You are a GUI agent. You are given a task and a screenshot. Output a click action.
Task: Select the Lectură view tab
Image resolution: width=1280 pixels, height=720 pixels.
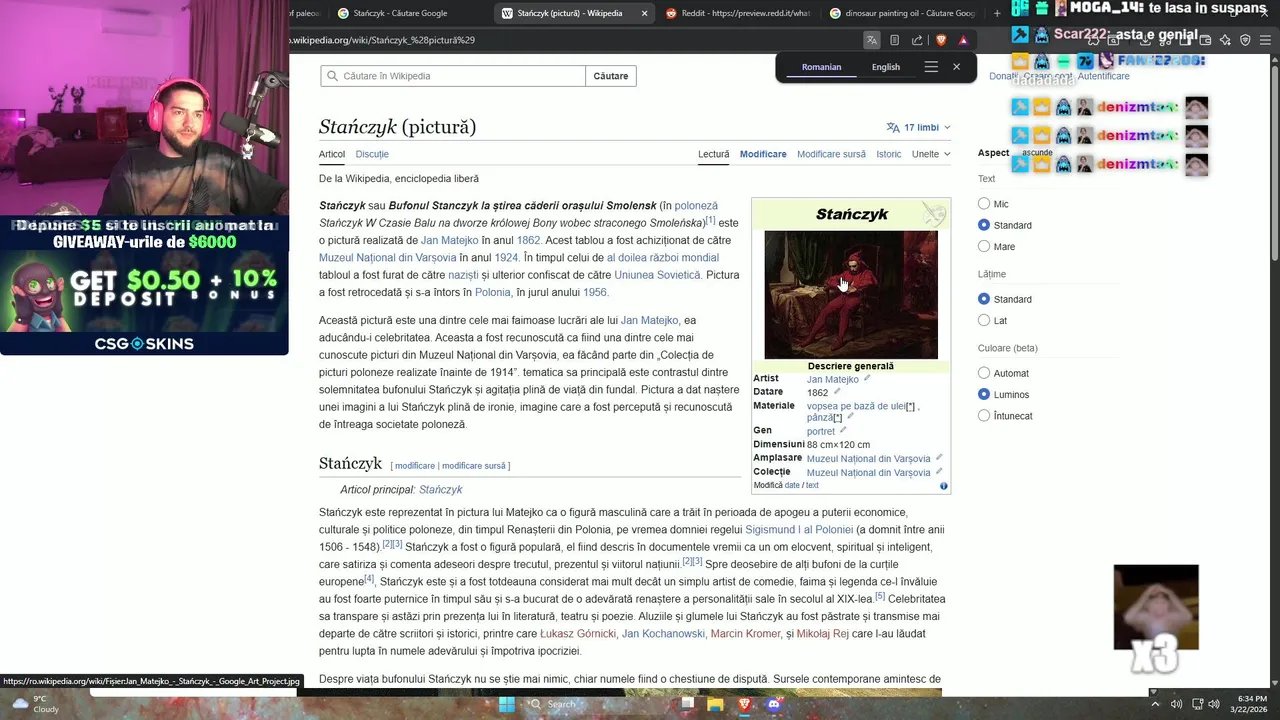(x=713, y=154)
